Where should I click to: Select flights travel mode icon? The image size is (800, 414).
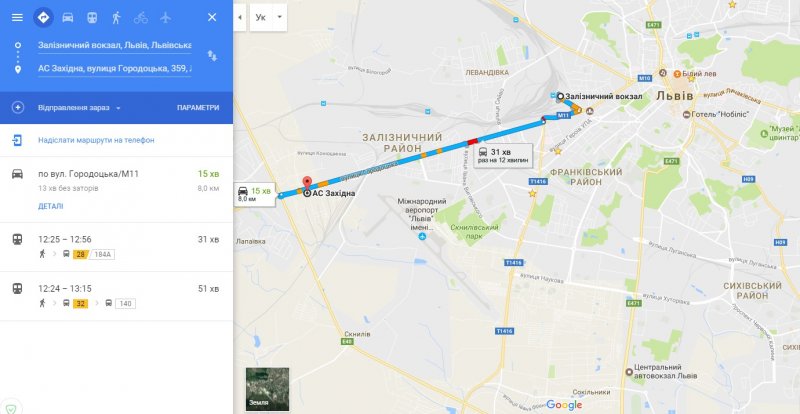[165, 17]
